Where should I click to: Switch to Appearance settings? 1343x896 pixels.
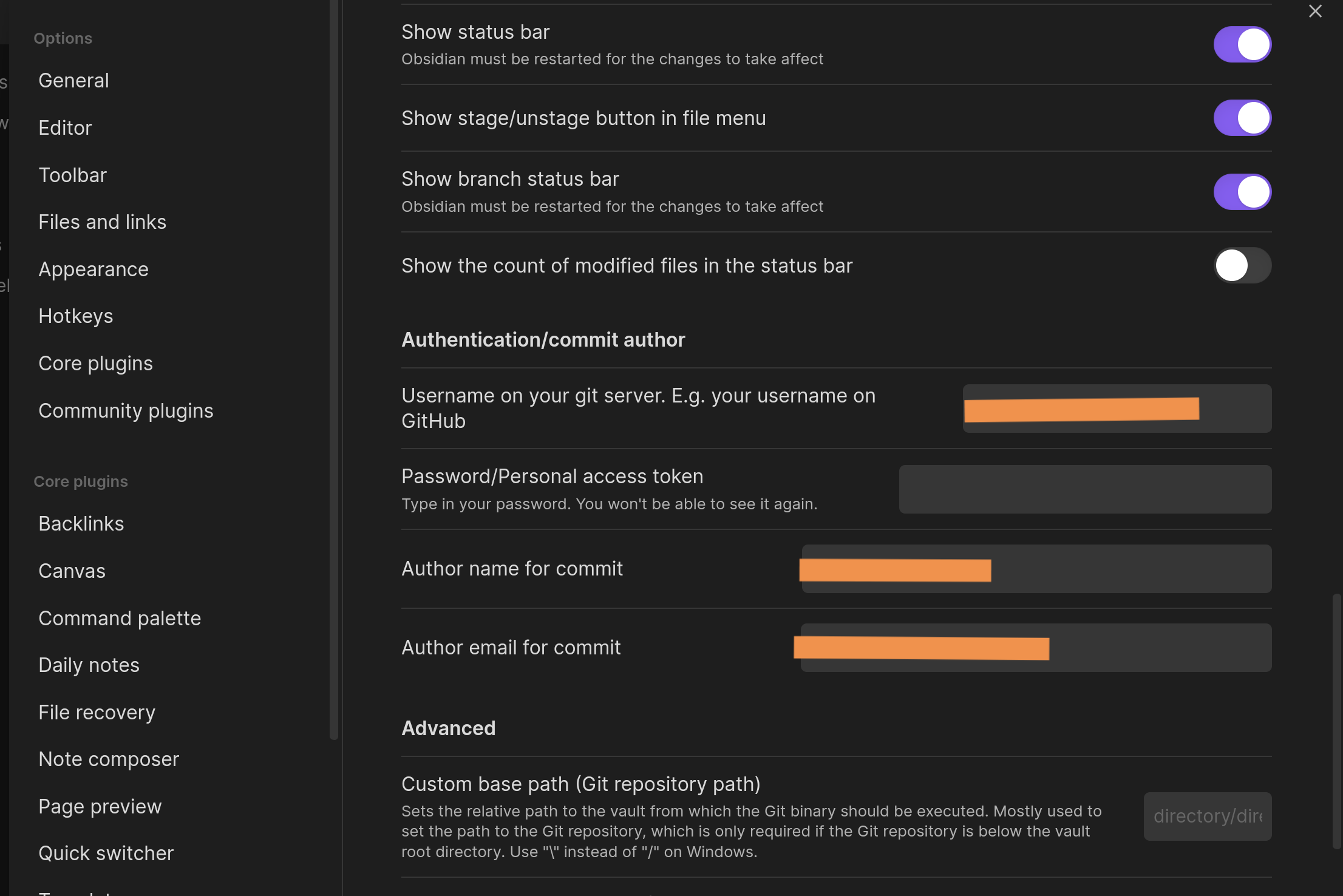pyautogui.click(x=93, y=270)
